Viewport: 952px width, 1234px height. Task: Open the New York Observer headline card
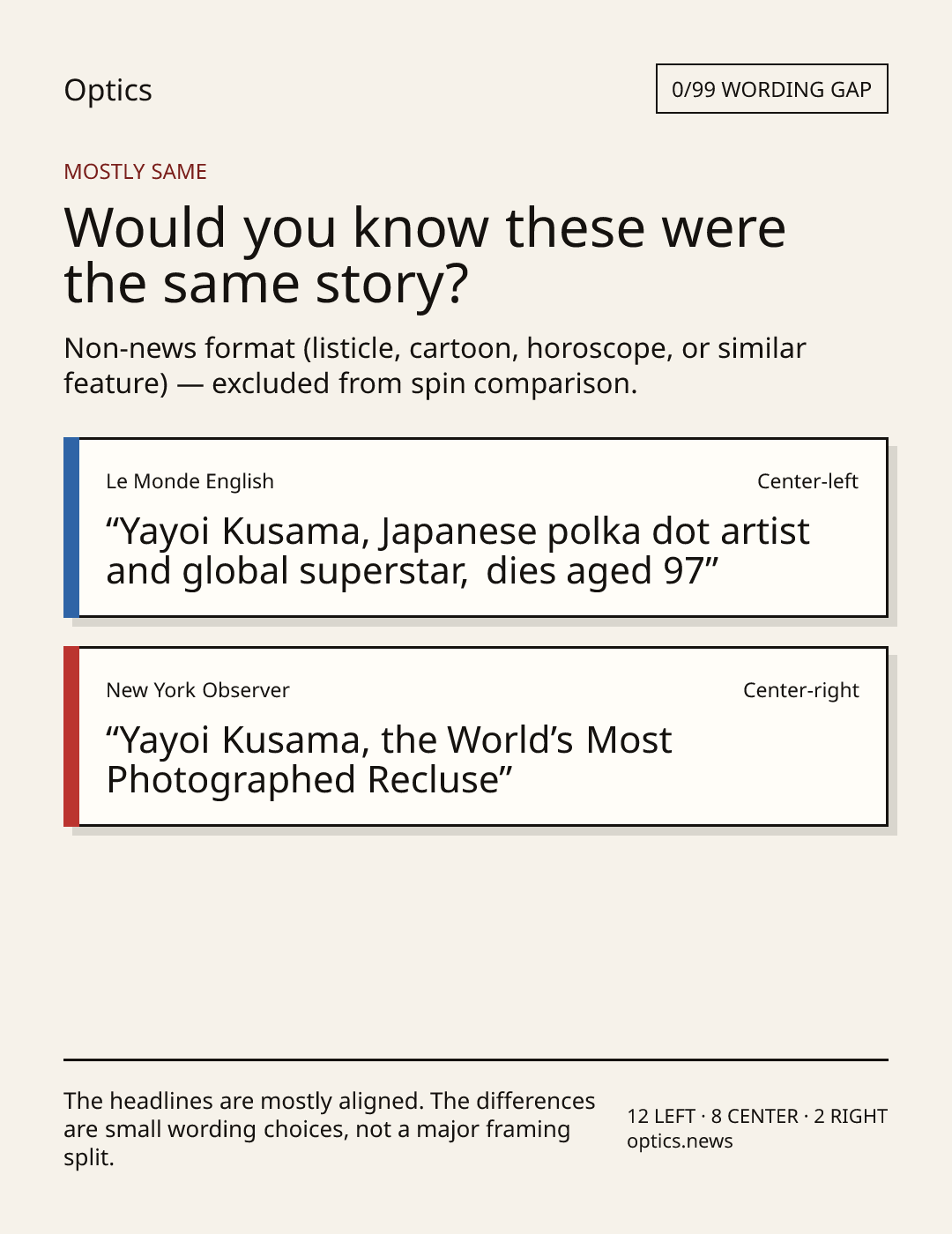(476, 736)
